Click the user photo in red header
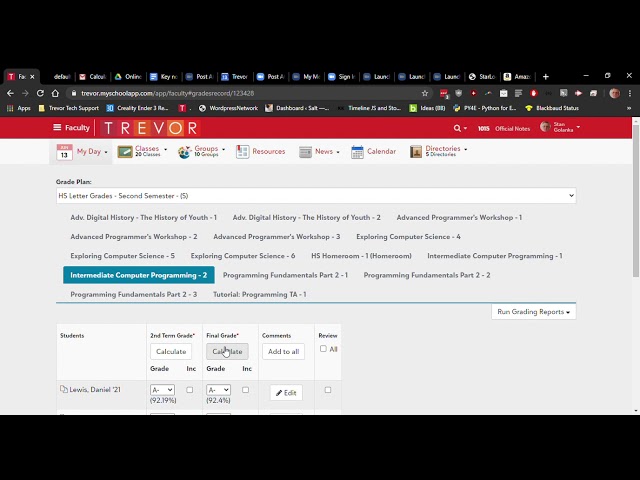The image size is (640, 480). 545,127
